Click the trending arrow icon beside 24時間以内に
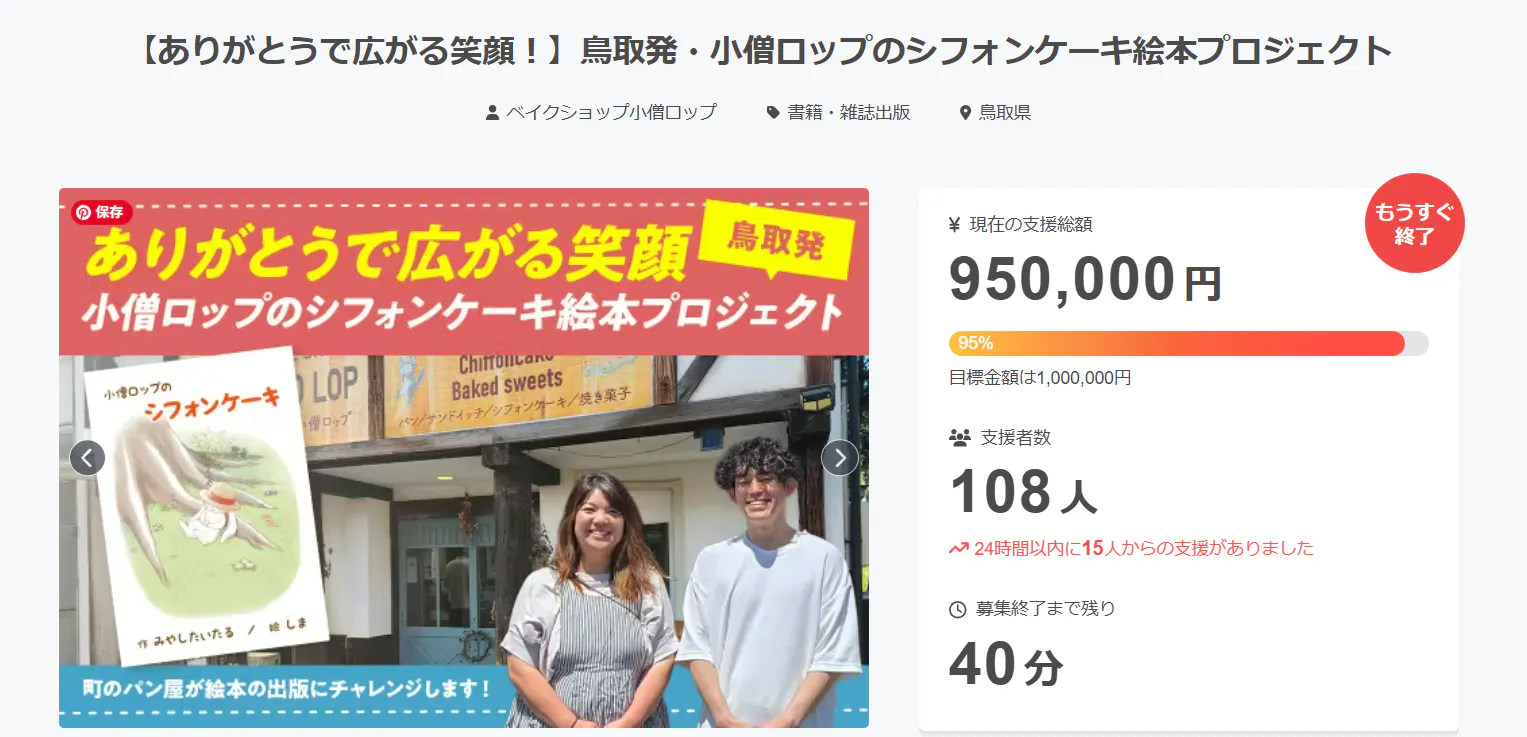Viewport: 1527px width, 737px height. (x=958, y=548)
